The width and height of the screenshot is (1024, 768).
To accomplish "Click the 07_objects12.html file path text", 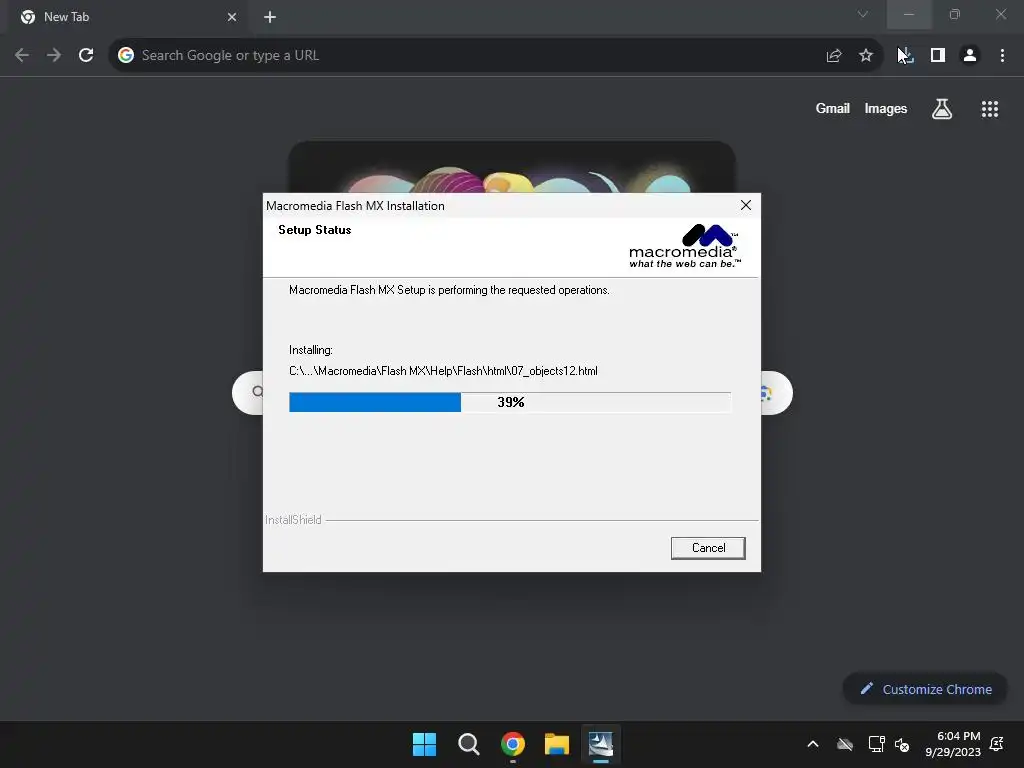I will tap(443, 371).
